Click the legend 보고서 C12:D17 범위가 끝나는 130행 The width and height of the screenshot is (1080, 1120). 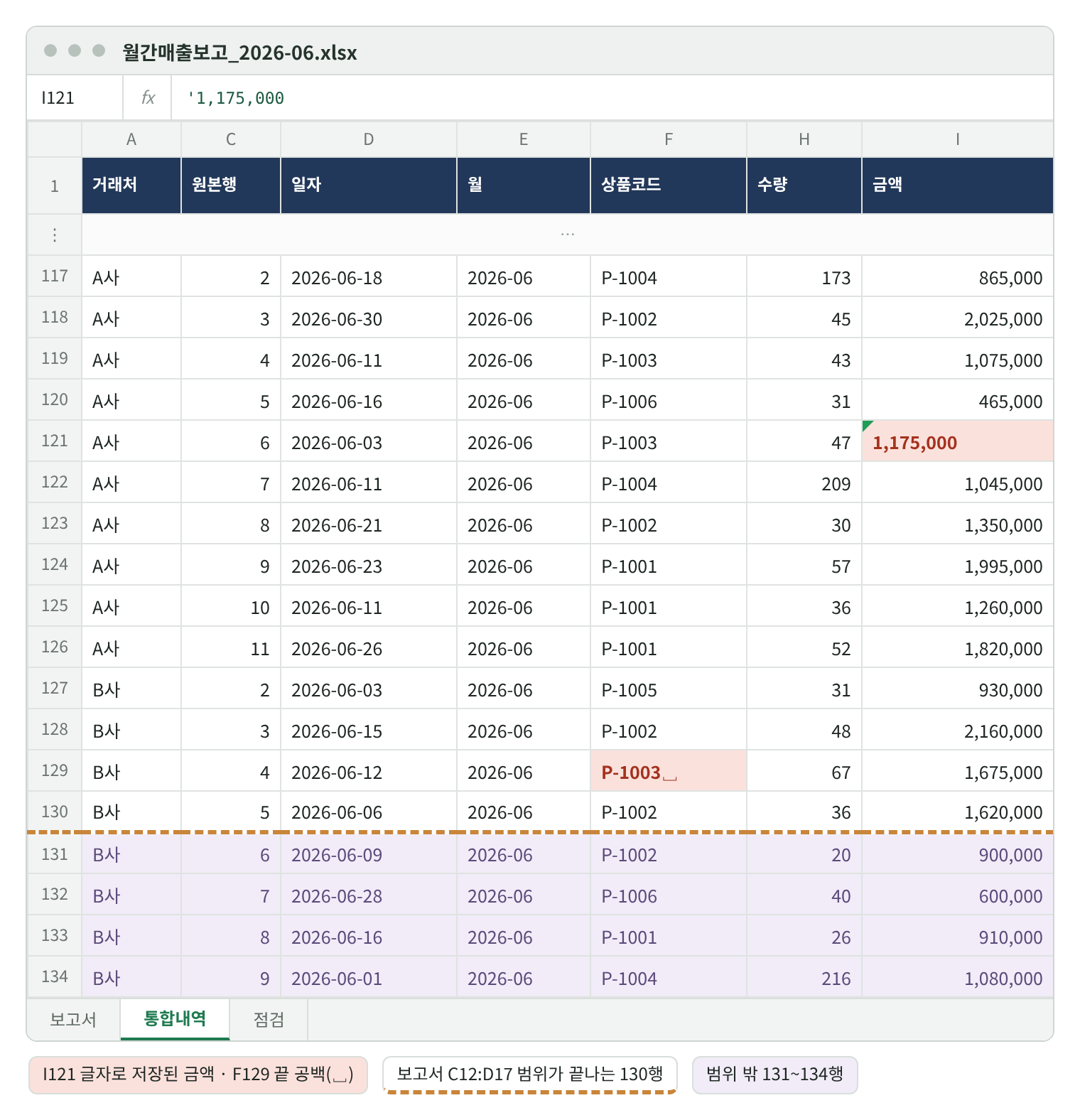tap(530, 1075)
